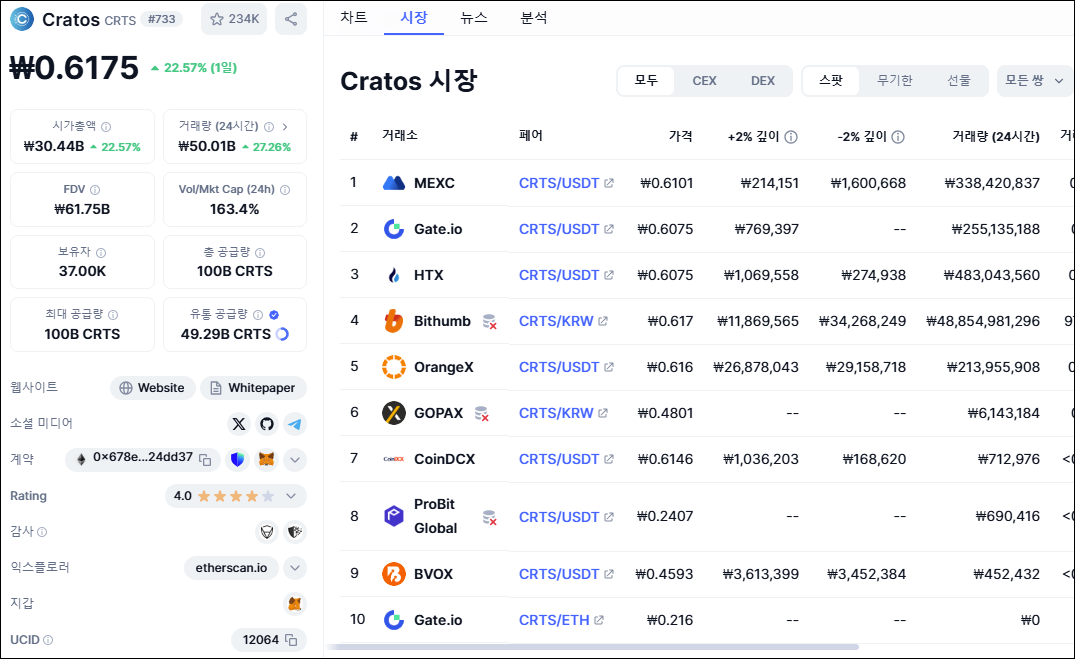Switch to the 차트 tab
Image resolution: width=1075 pixels, height=659 pixels.
(x=354, y=18)
